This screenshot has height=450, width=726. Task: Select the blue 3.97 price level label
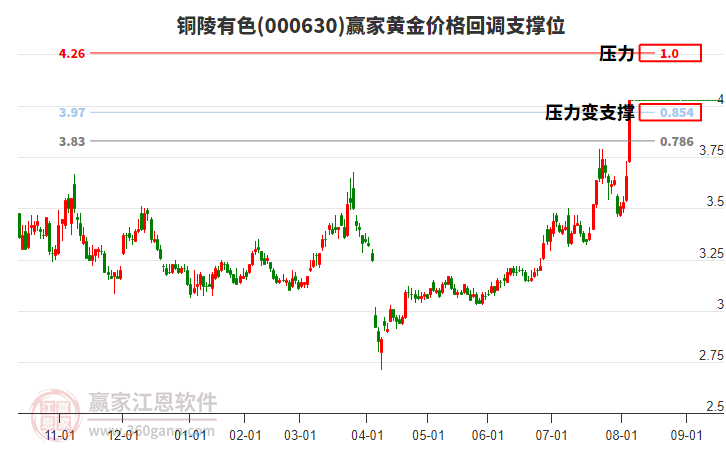[x=72, y=112]
